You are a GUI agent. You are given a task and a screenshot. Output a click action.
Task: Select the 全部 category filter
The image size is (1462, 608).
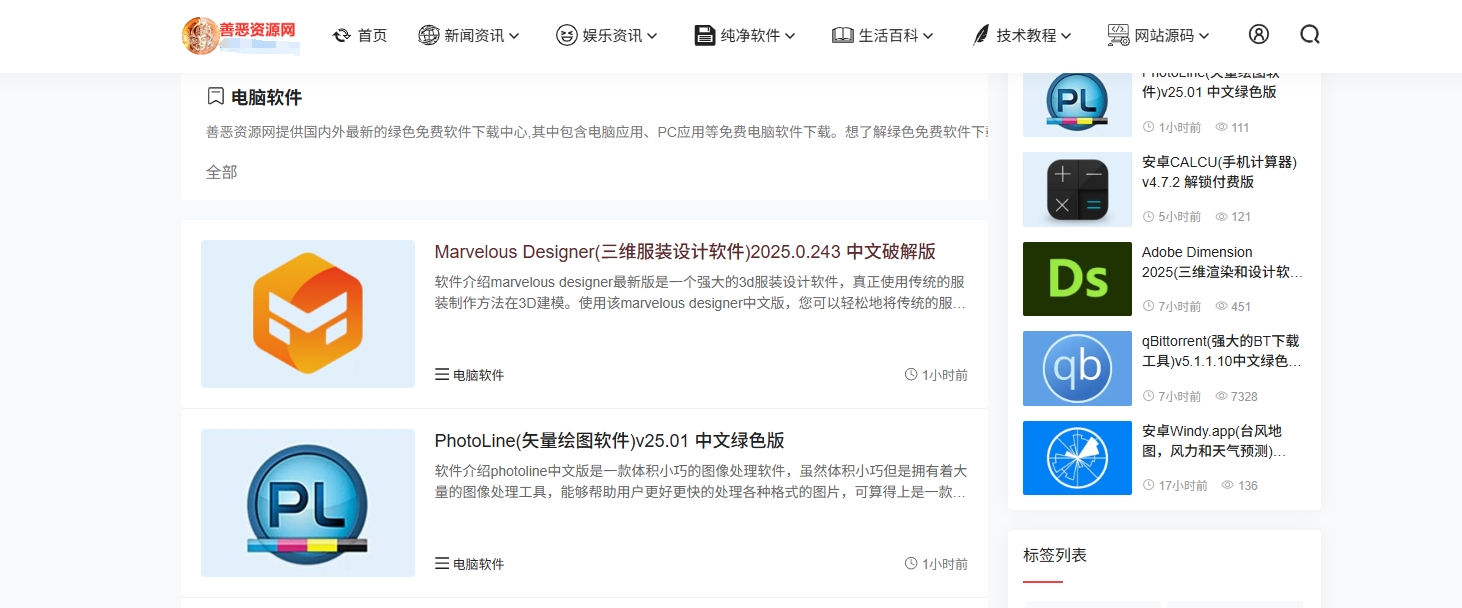point(222,172)
